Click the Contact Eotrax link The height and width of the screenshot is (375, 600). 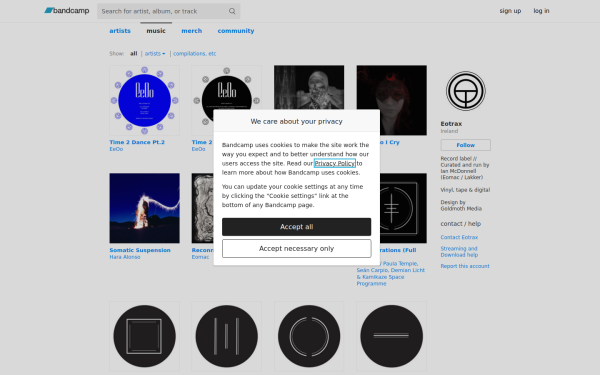(459, 237)
